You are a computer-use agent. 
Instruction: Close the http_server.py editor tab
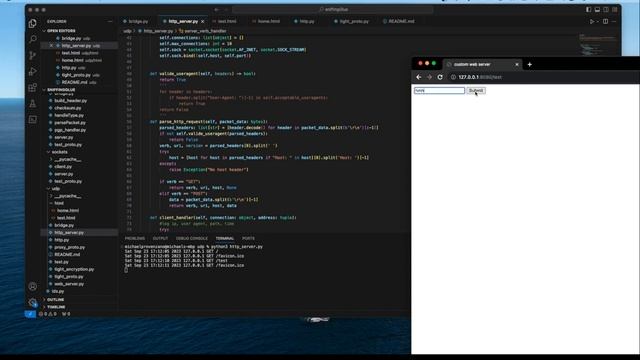[202, 21]
